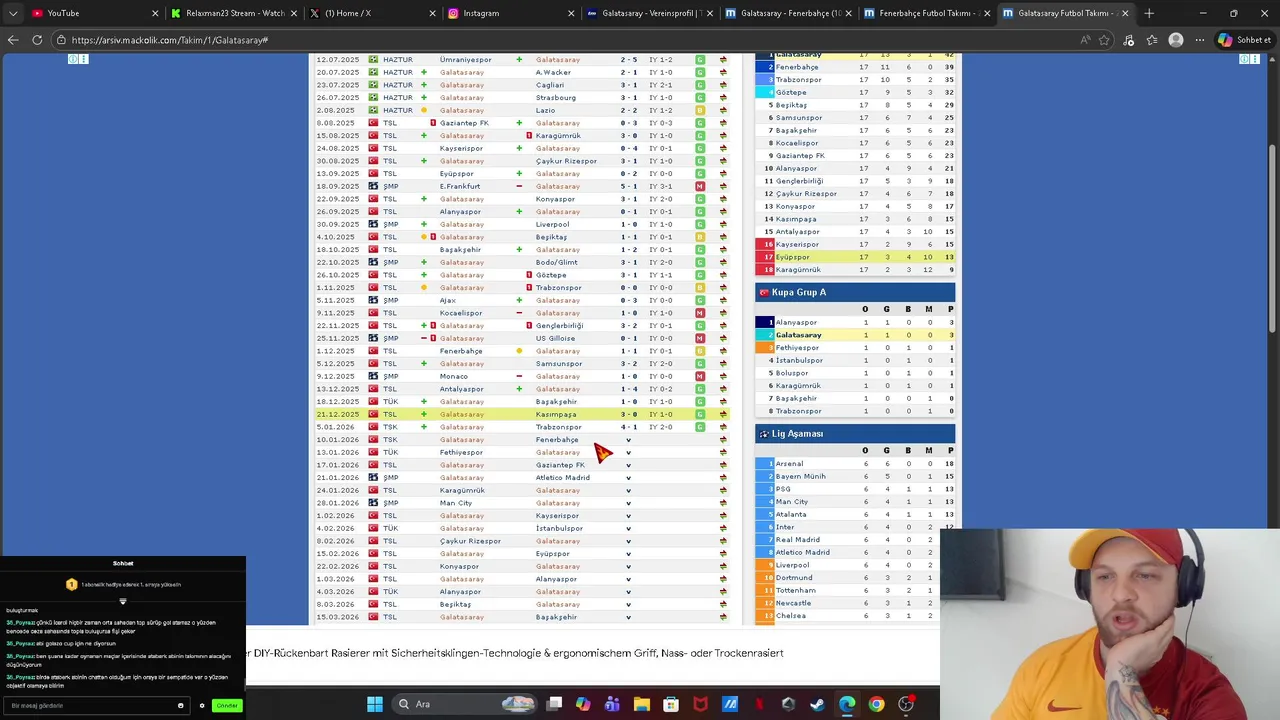Click compare icon for 10.01.2026 Fenerbahçe match
Image resolution: width=1280 pixels, height=720 pixels.
[723, 440]
